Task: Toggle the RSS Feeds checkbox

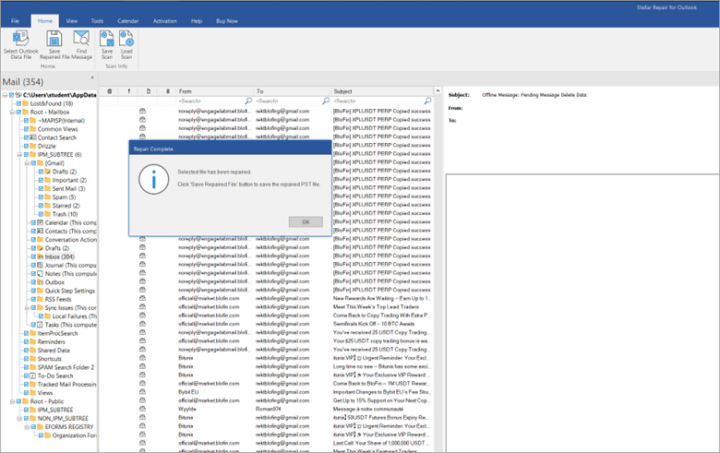Action: pos(34,299)
